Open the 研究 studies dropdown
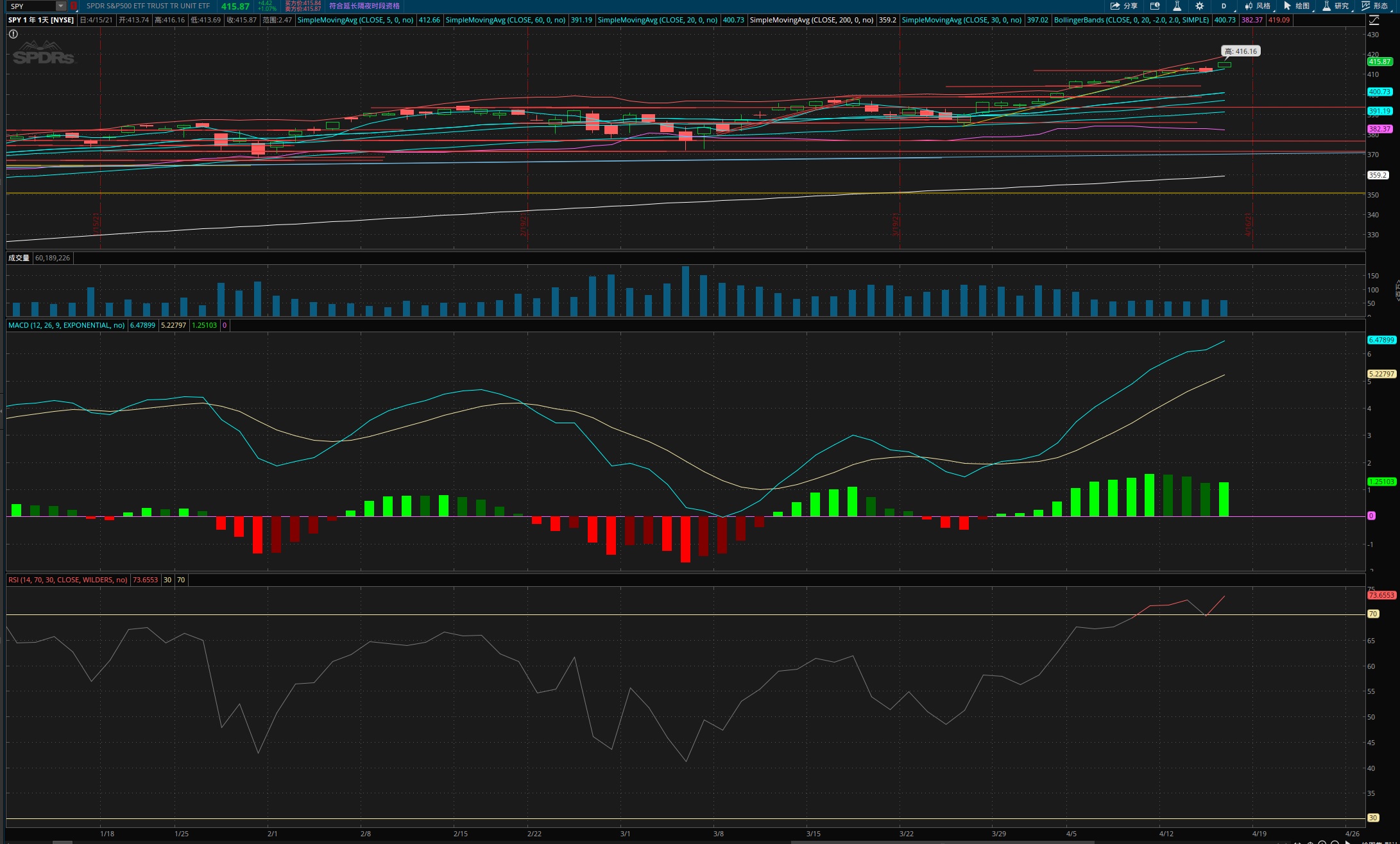Viewport: 1400px width, 844px height. (1336, 6)
